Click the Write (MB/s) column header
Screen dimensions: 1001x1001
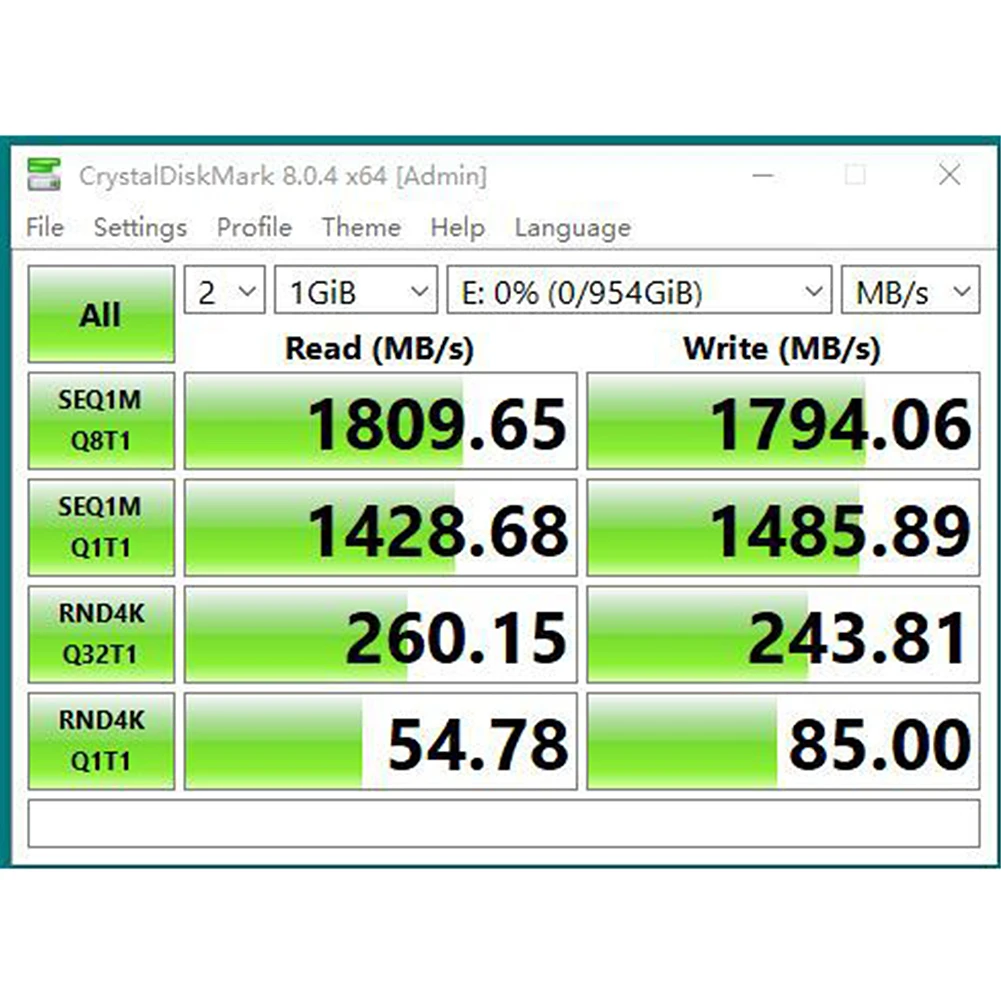782,349
